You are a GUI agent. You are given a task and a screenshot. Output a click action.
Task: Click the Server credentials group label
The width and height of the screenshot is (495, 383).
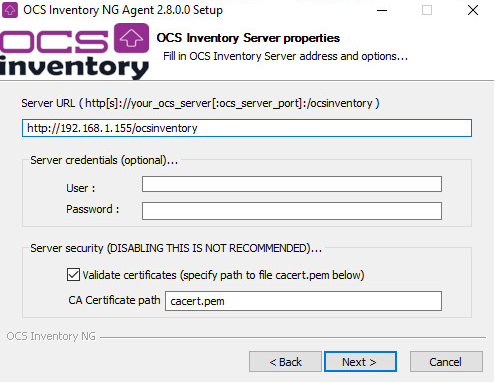pos(104,160)
